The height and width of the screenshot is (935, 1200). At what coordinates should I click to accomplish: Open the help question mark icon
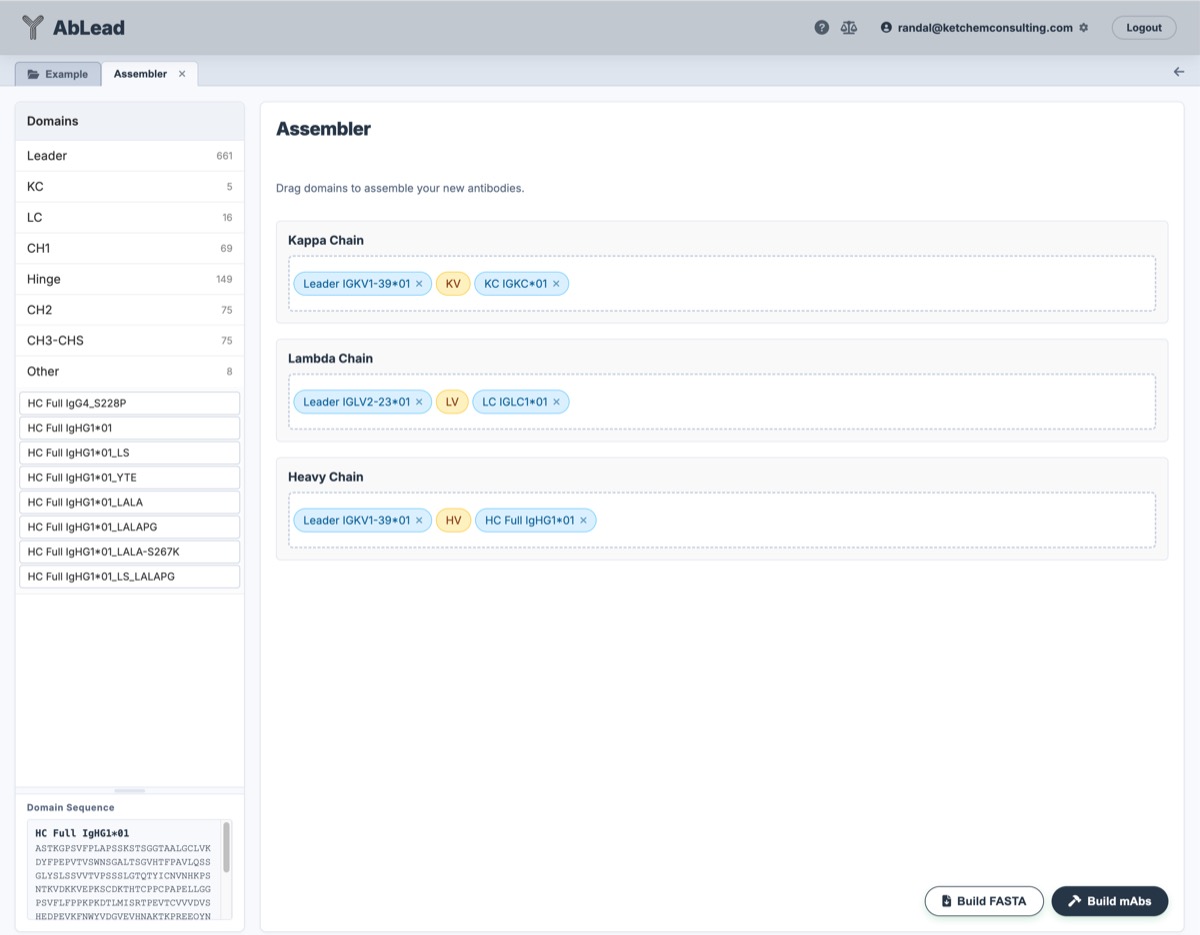tap(821, 28)
